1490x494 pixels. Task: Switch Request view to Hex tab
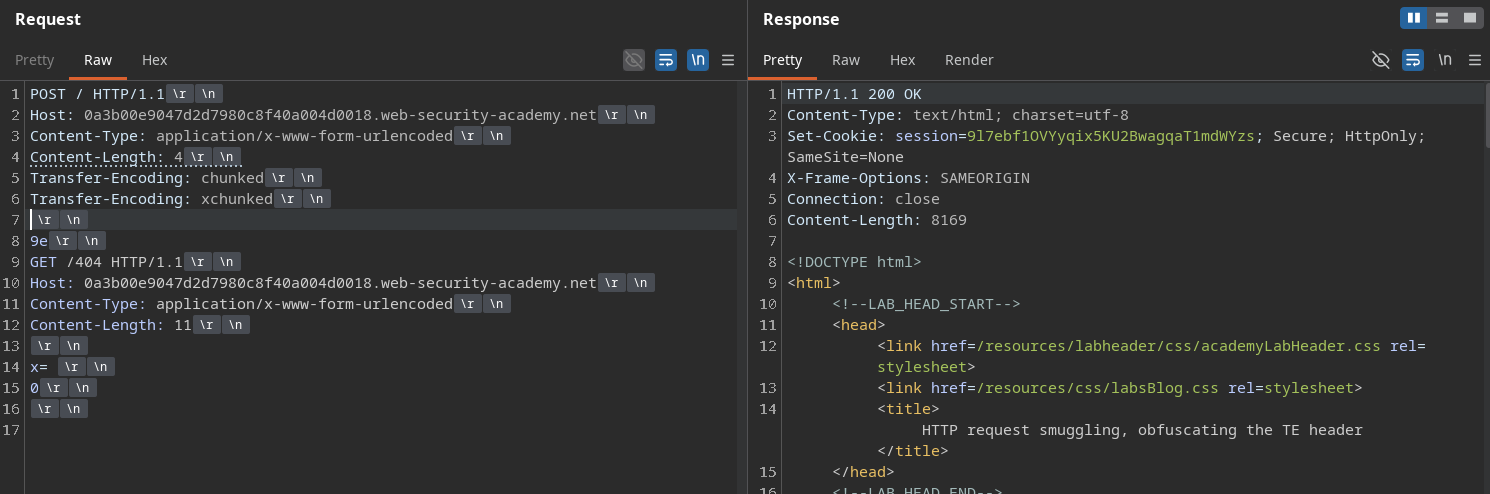click(155, 60)
